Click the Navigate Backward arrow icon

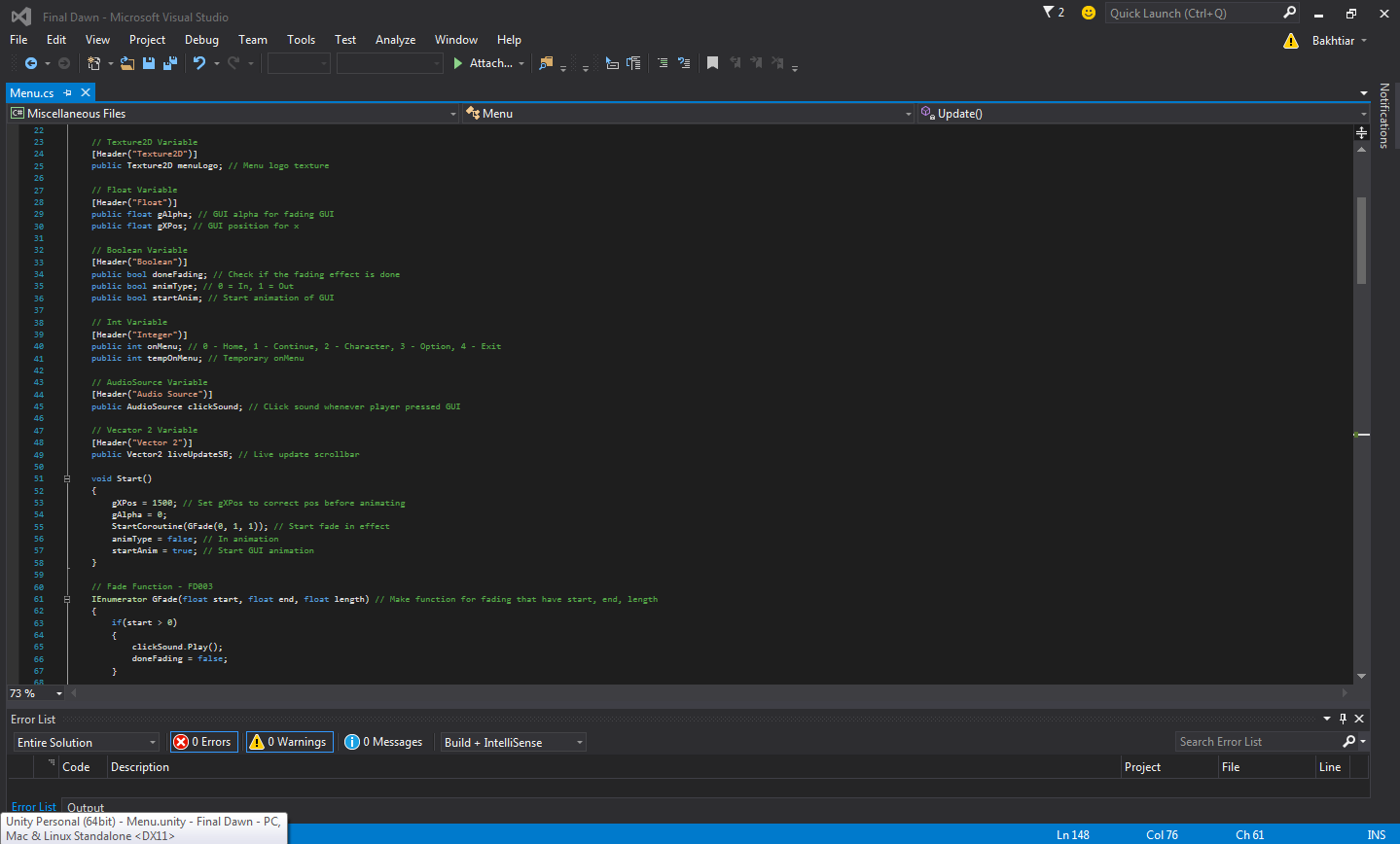[x=31, y=63]
